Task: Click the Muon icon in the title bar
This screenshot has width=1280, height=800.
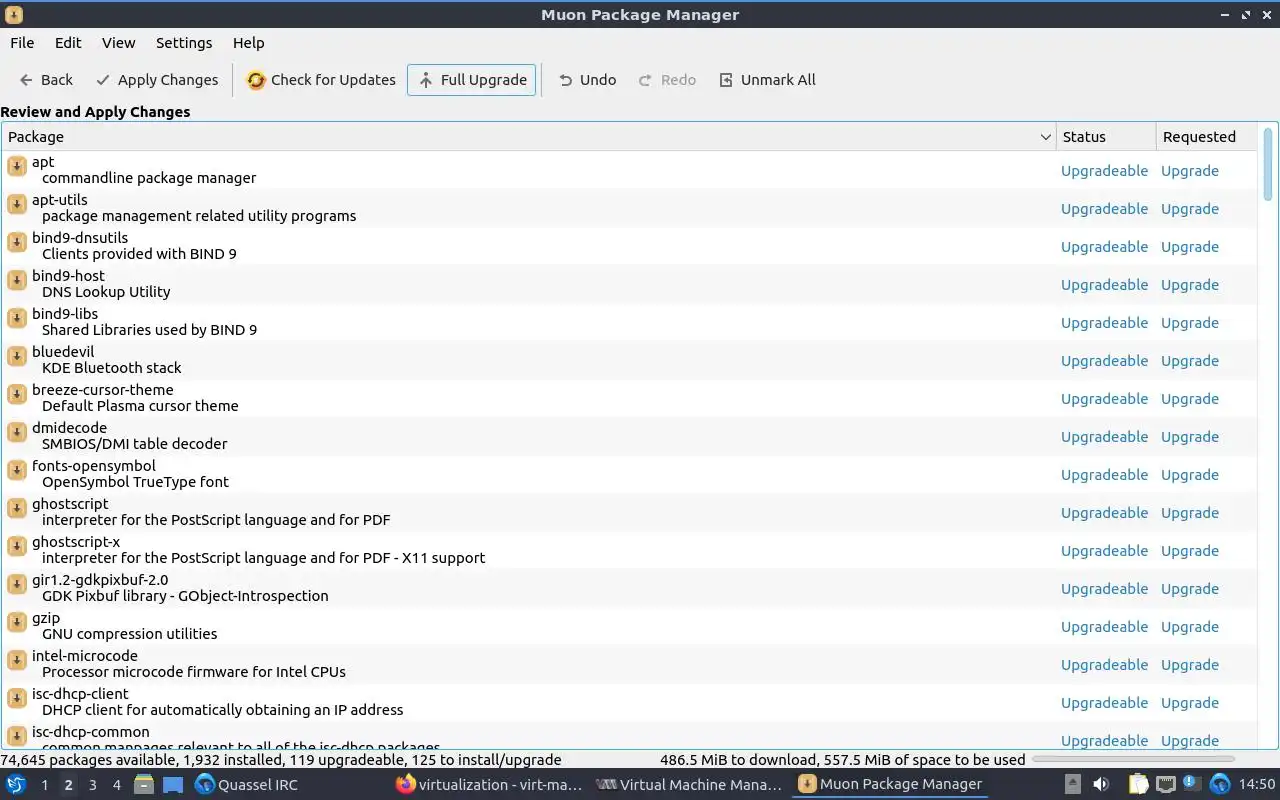Action: pyautogui.click(x=13, y=15)
